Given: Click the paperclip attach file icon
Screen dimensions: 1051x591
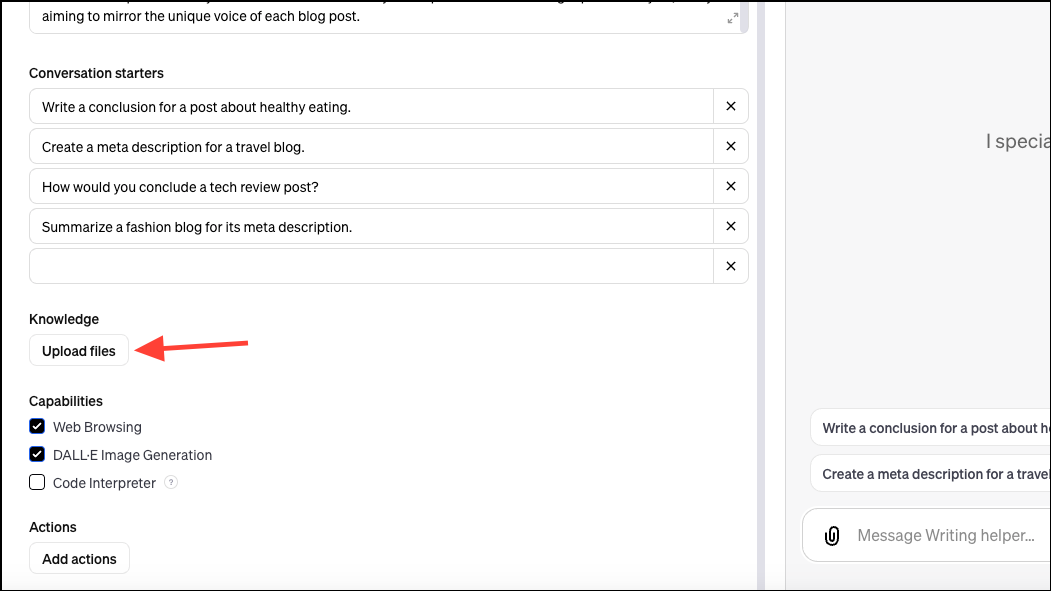Looking at the screenshot, I should click(x=831, y=536).
